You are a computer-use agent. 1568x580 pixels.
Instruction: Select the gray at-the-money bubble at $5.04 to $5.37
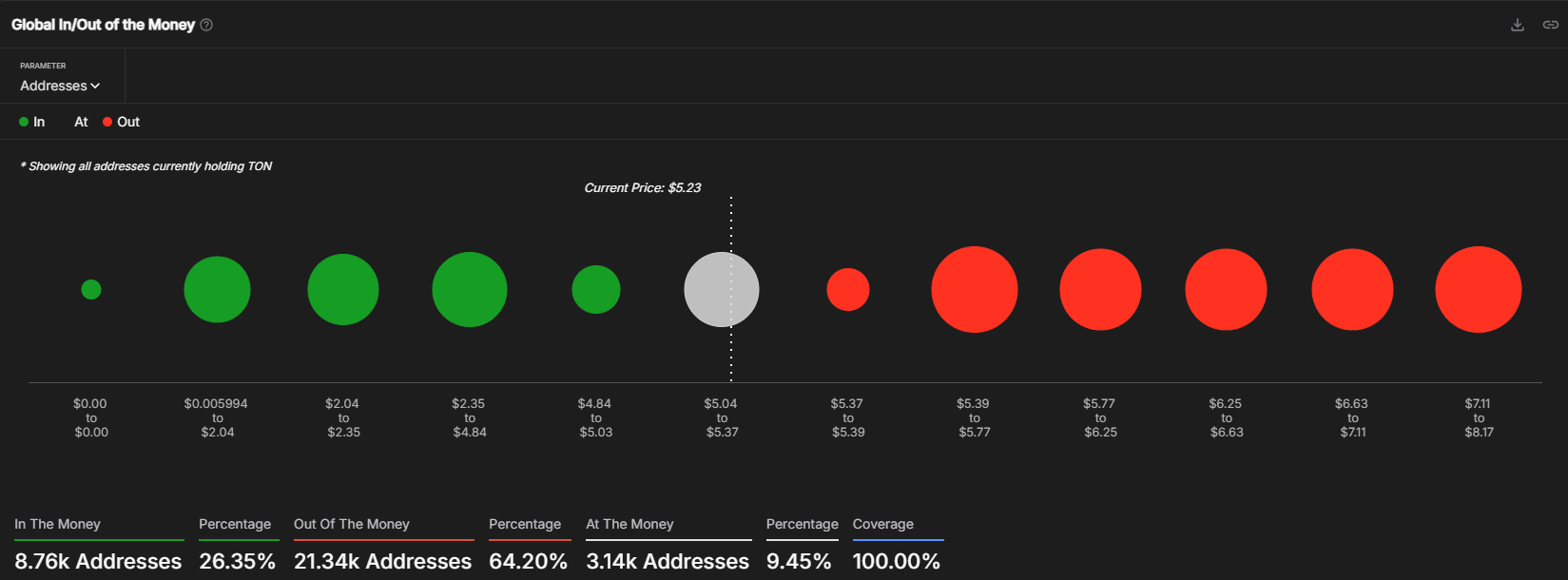click(722, 289)
